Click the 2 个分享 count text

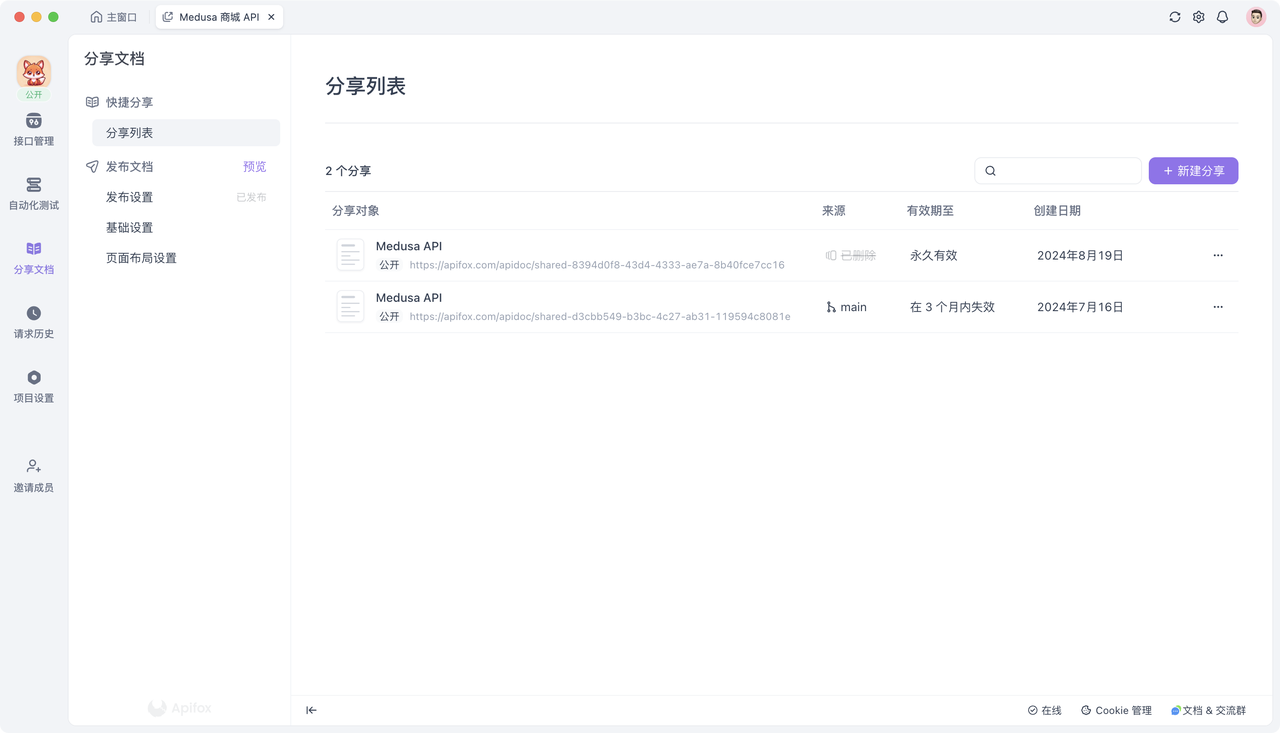[x=348, y=171]
